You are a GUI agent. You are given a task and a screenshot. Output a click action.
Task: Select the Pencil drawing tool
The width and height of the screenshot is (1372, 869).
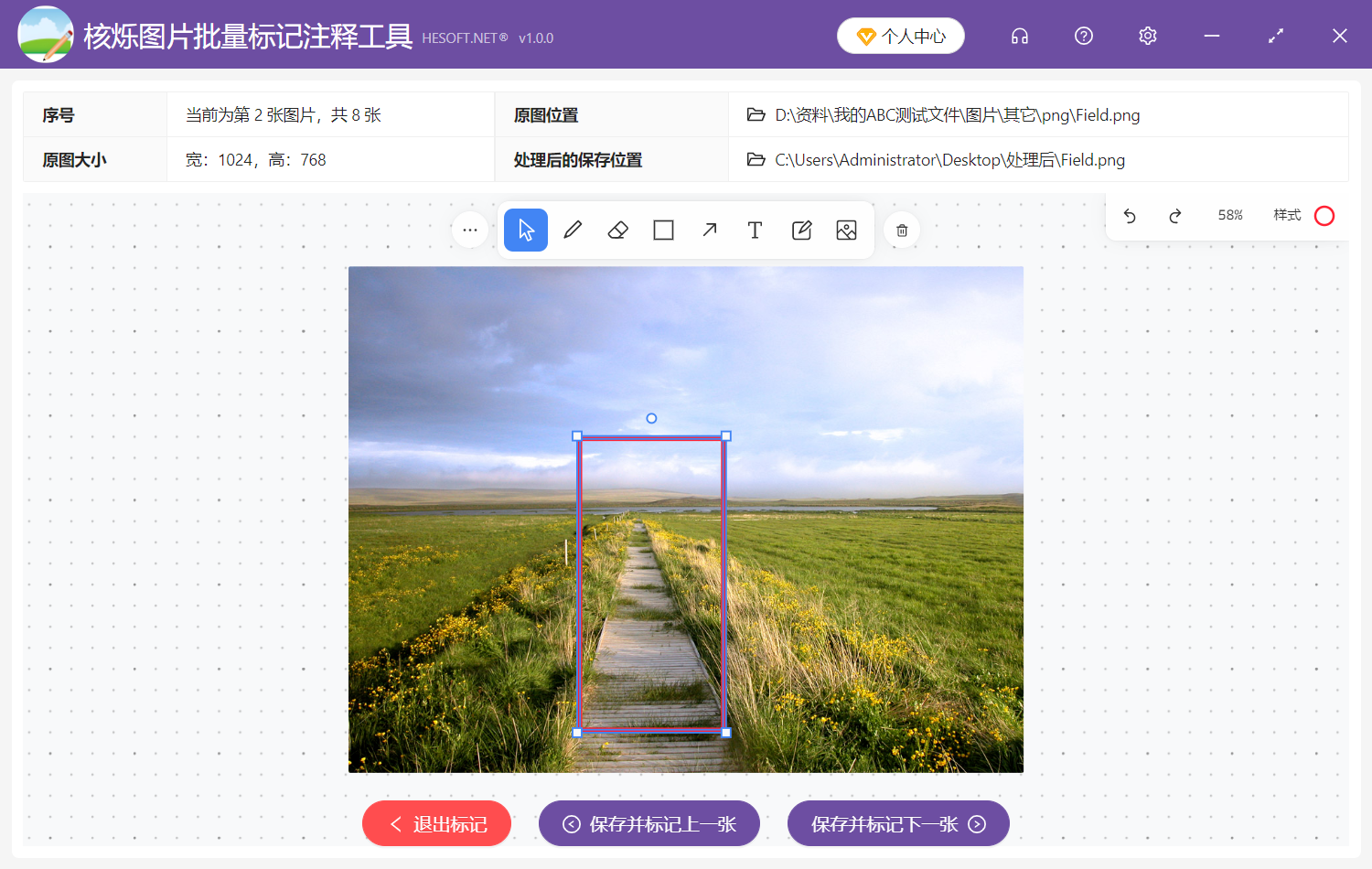click(572, 230)
